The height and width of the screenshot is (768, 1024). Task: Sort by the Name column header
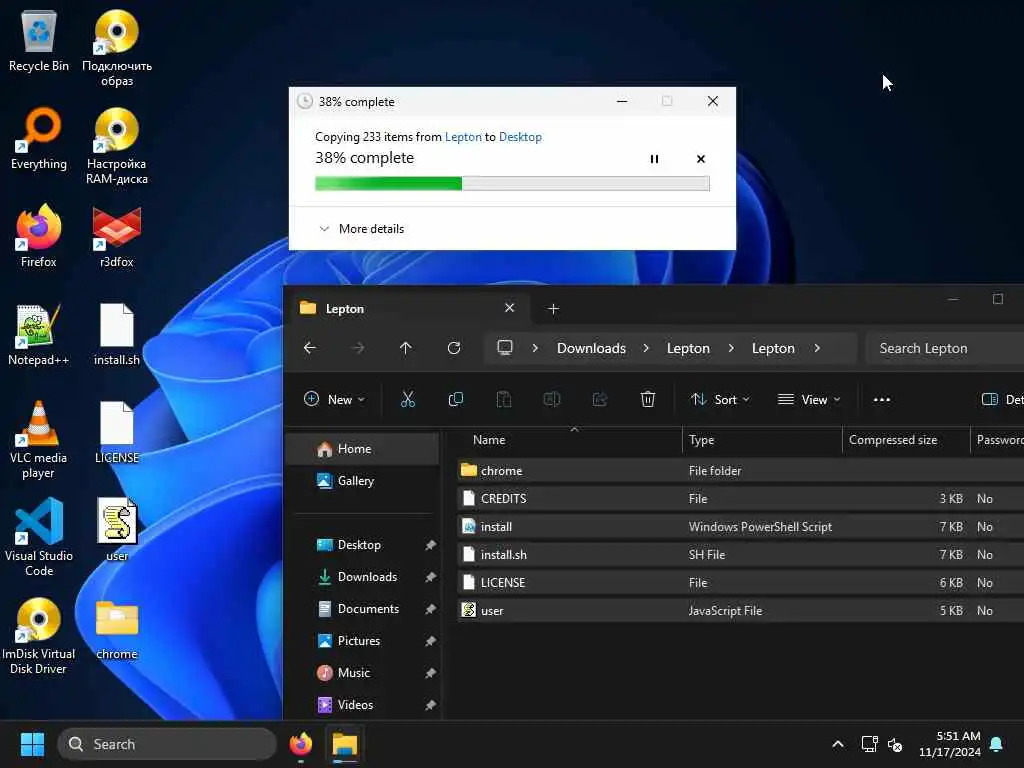488,440
